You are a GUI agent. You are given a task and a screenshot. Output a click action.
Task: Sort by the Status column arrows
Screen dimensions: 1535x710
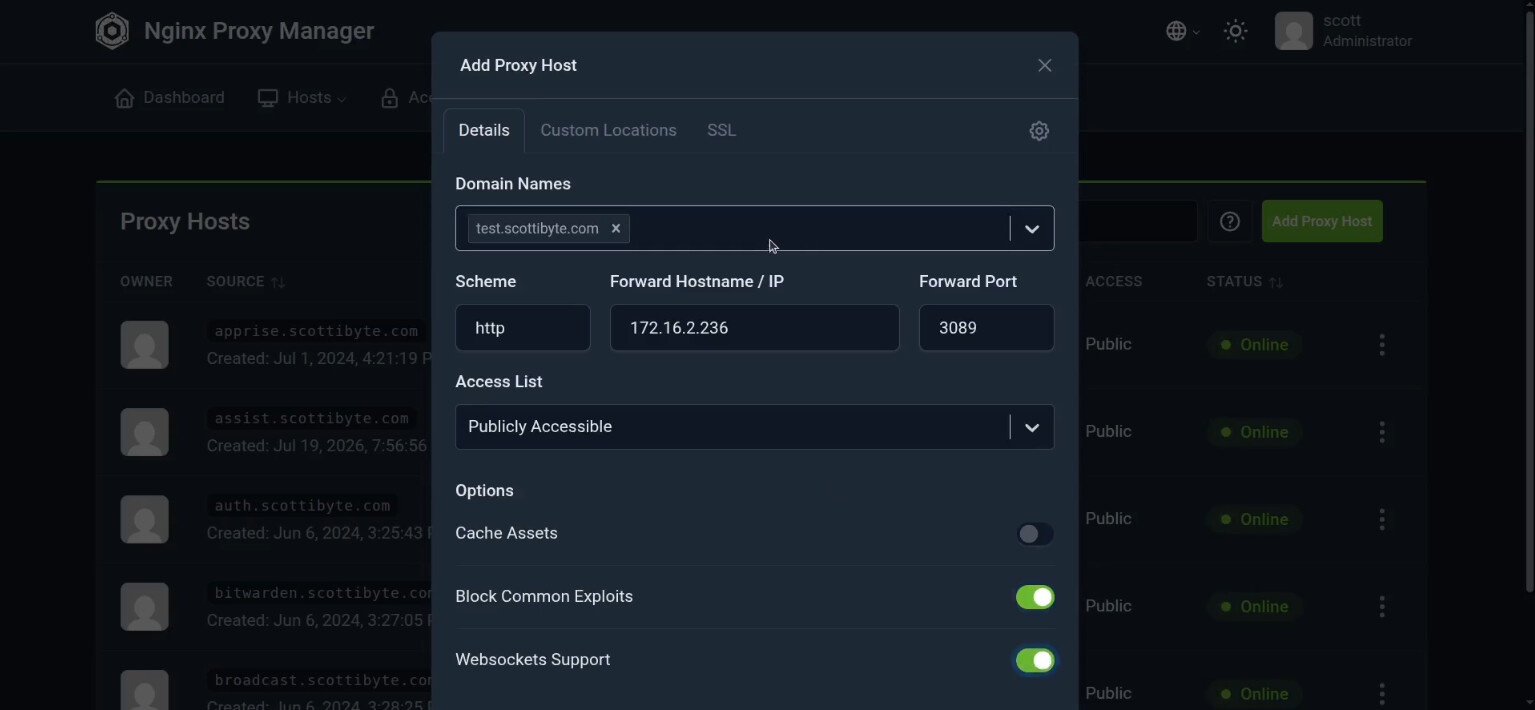click(1276, 282)
